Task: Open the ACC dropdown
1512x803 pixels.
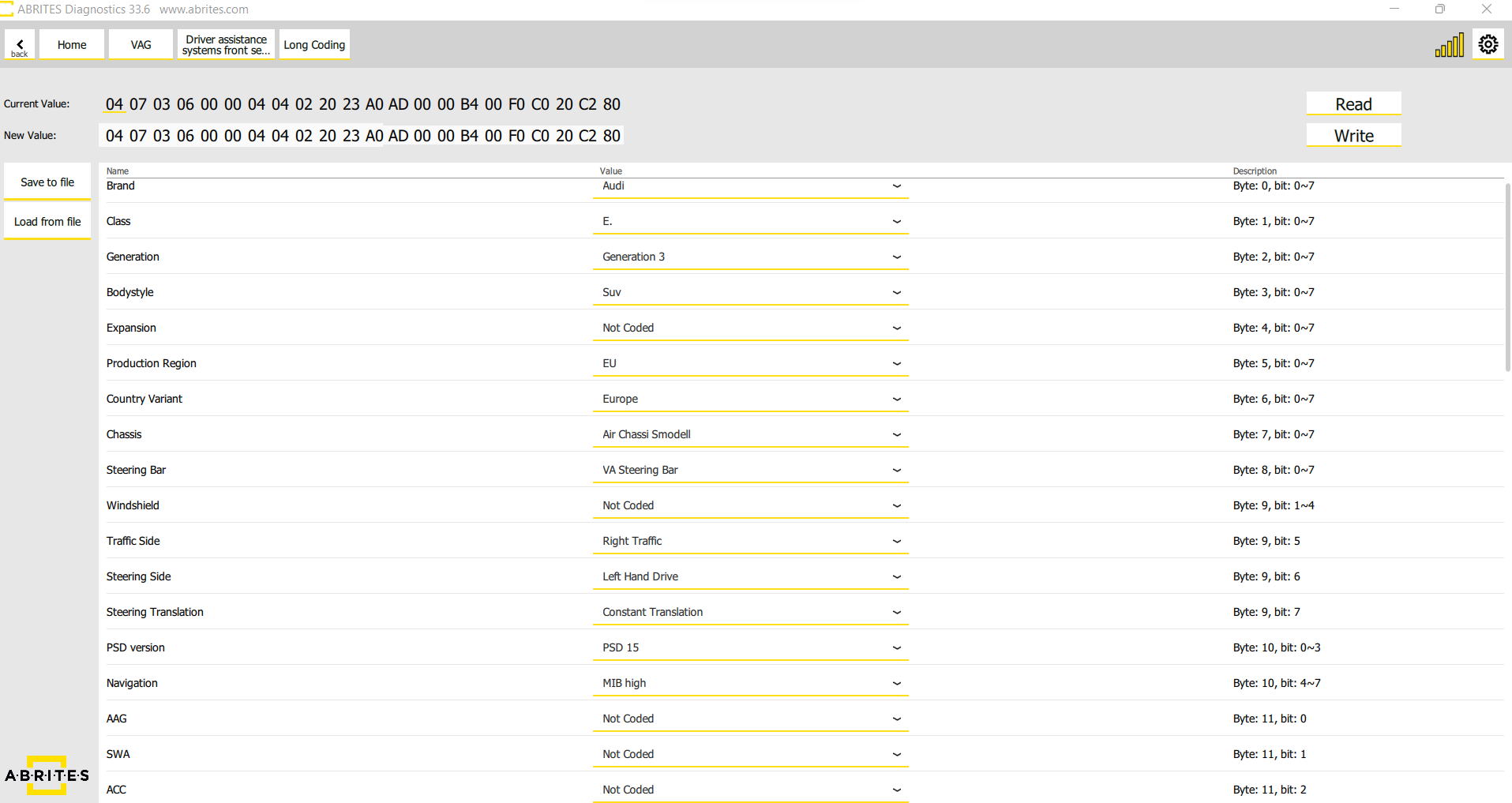Action: (751, 790)
